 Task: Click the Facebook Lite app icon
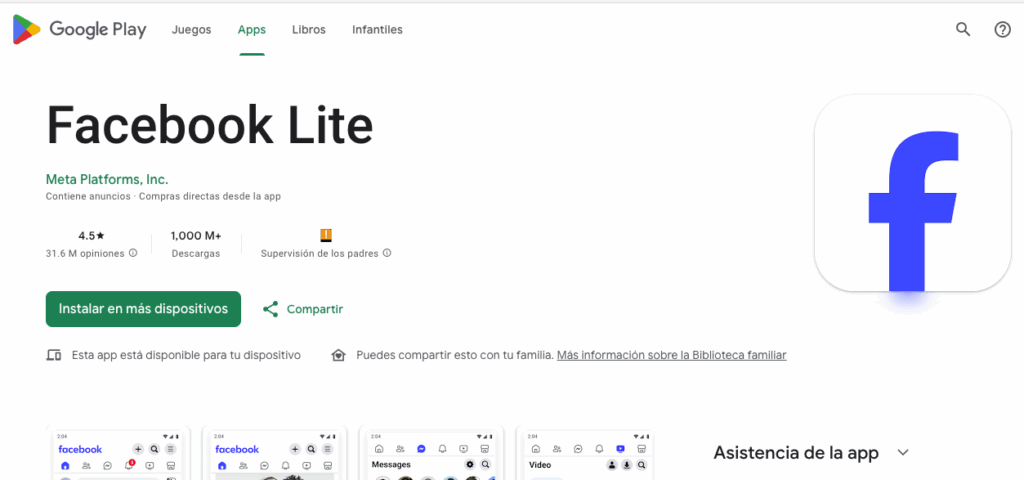(912, 193)
